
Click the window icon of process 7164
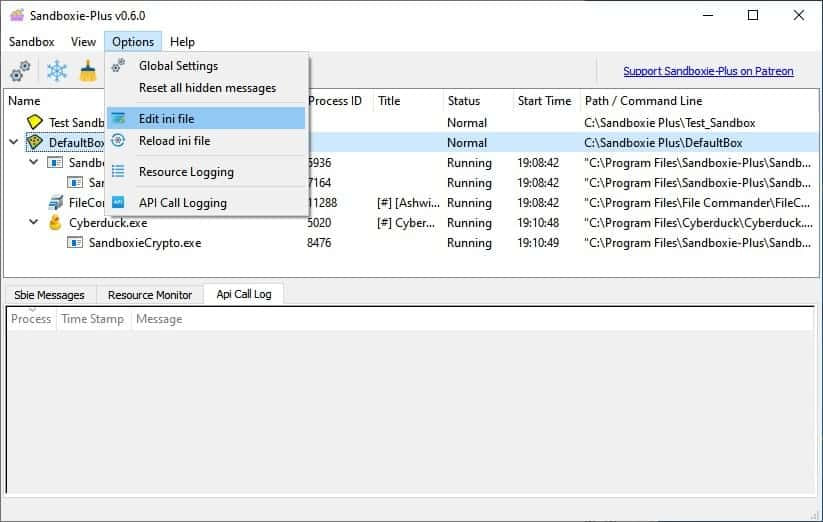click(x=75, y=183)
